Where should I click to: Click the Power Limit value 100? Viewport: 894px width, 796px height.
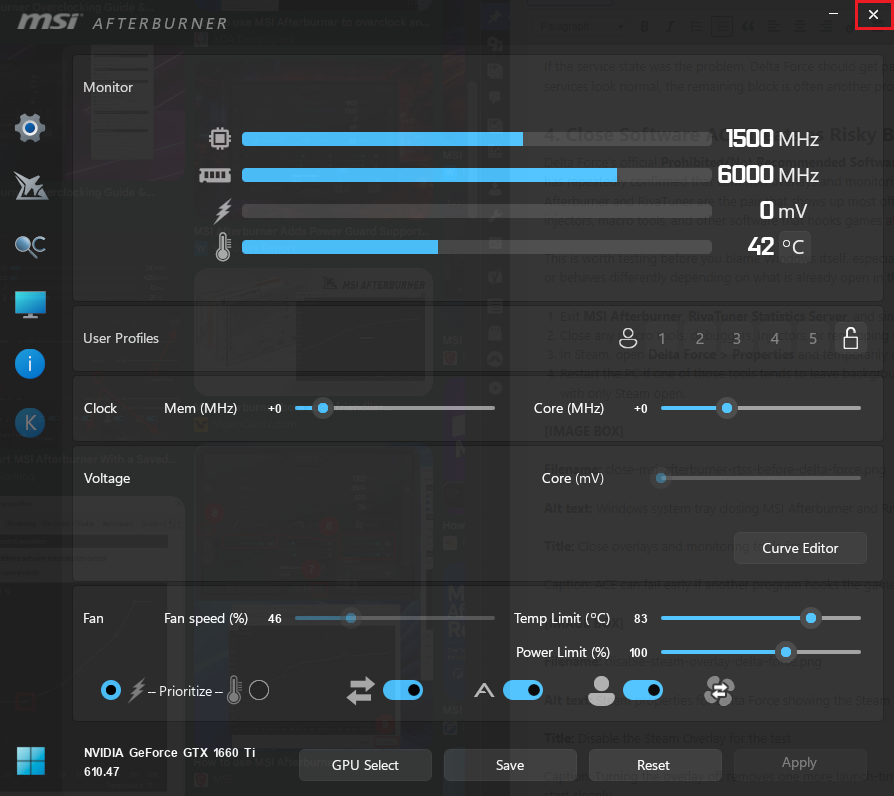click(x=638, y=652)
